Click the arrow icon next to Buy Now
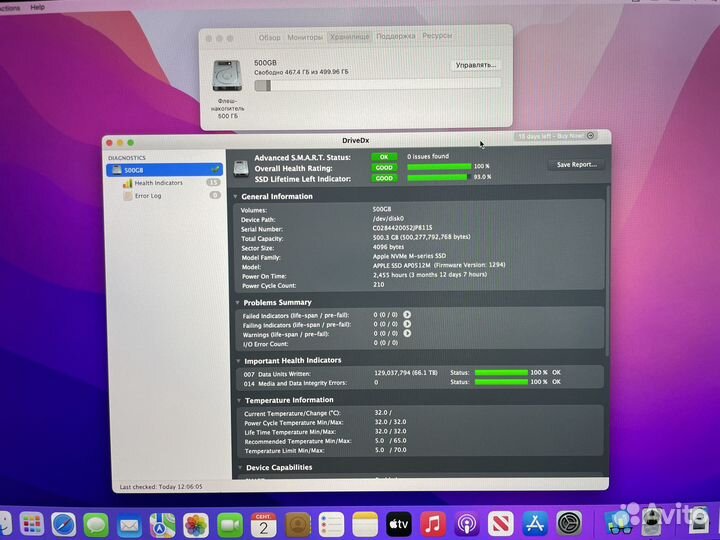Image resolution: width=720 pixels, height=540 pixels. [591, 135]
